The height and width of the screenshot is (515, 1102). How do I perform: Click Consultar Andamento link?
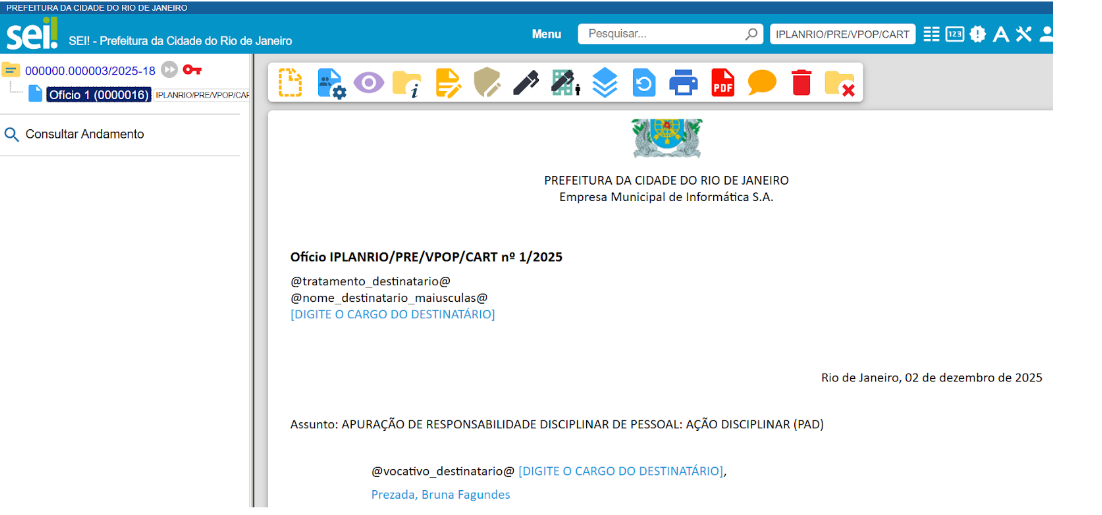click(84, 134)
